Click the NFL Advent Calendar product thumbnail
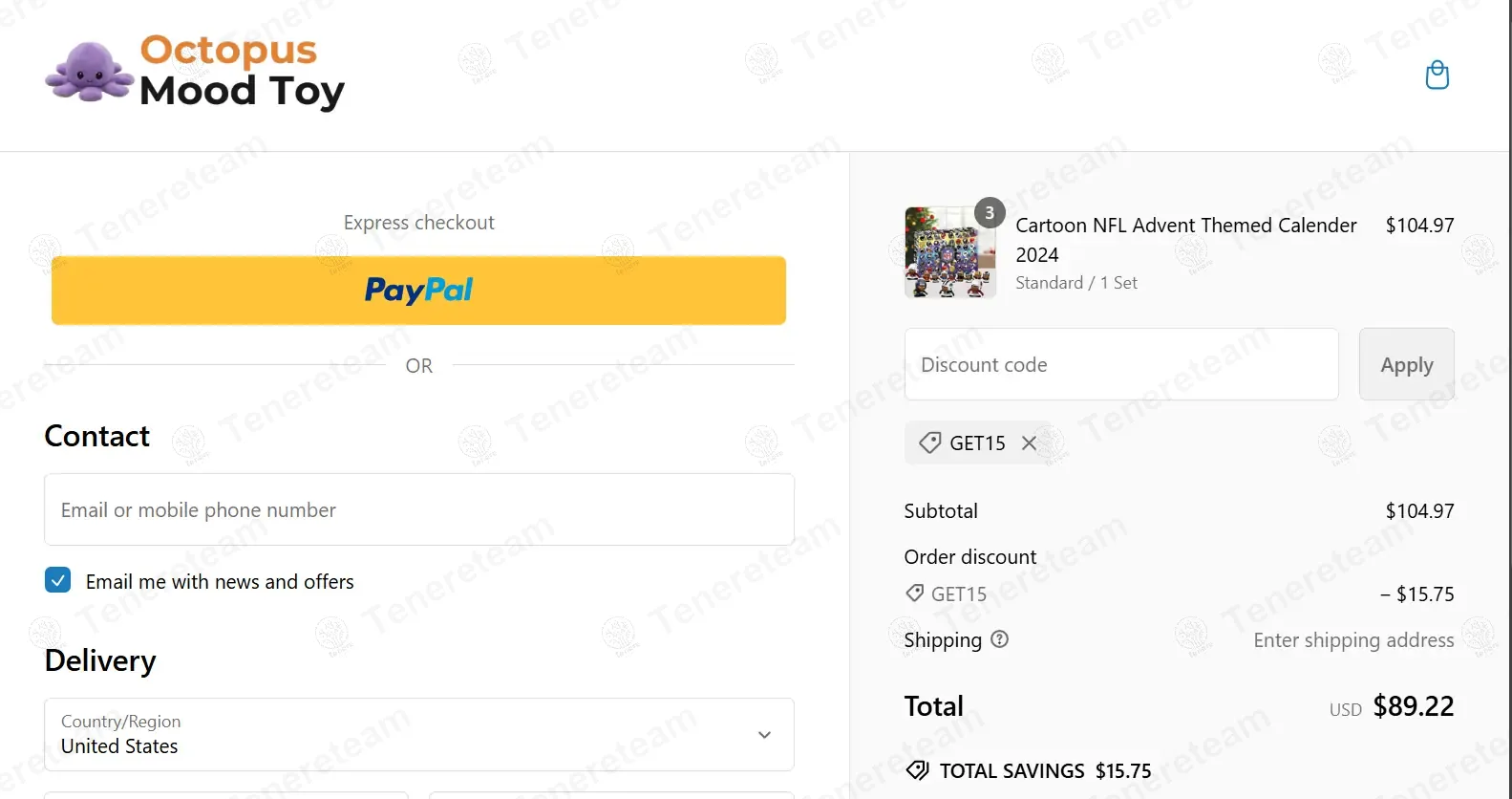The image size is (1512, 799). (x=949, y=253)
